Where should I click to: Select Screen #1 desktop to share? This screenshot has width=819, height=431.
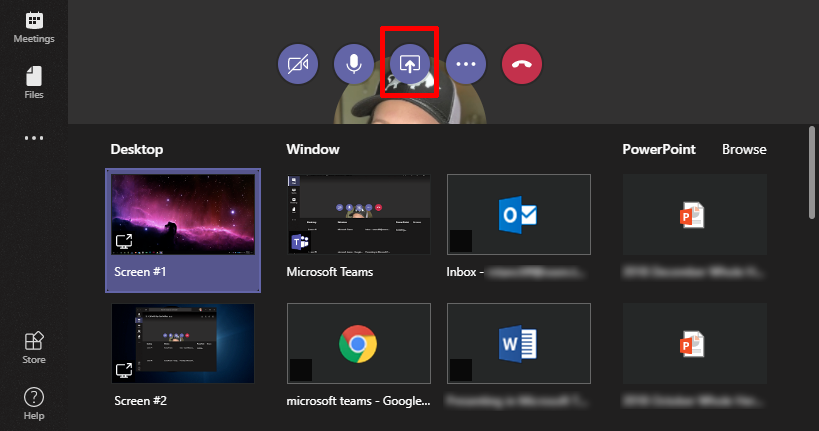(182, 214)
